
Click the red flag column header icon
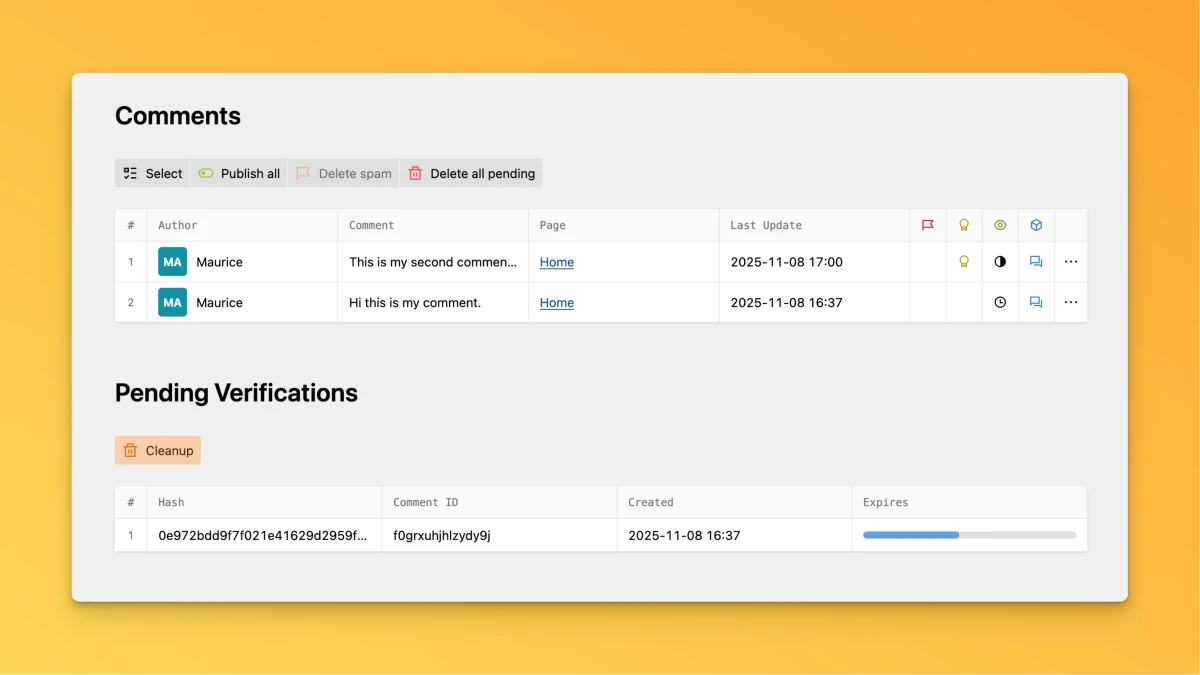(x=928, y=225)
